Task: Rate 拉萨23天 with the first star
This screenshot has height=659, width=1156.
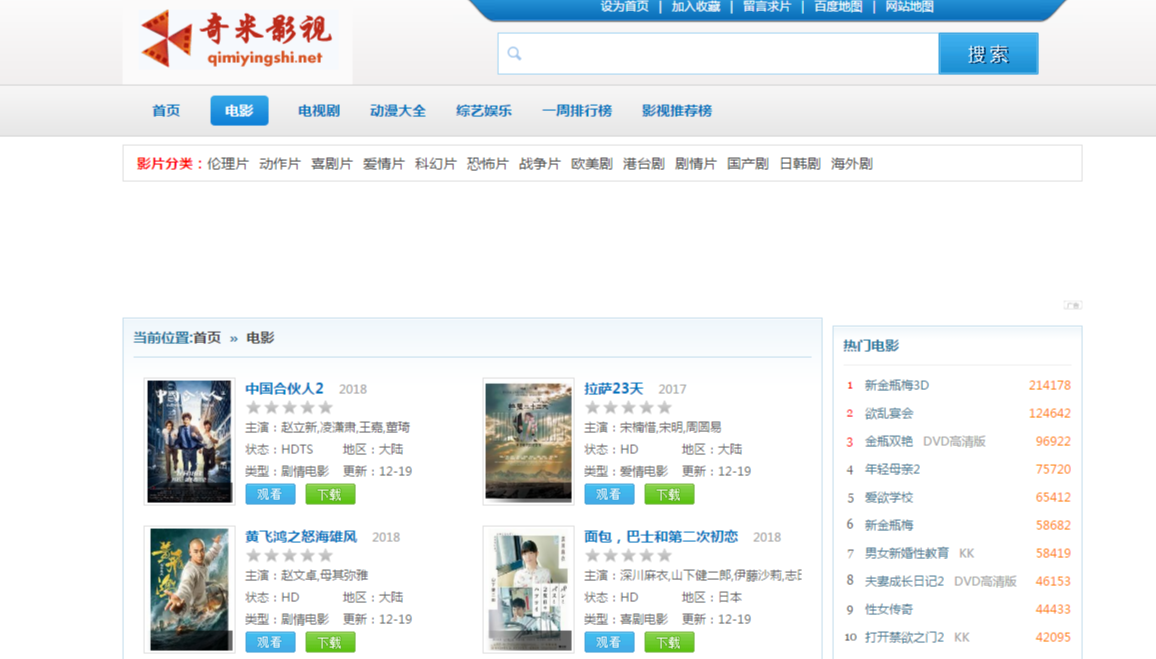Action: [x=592, y=408]
